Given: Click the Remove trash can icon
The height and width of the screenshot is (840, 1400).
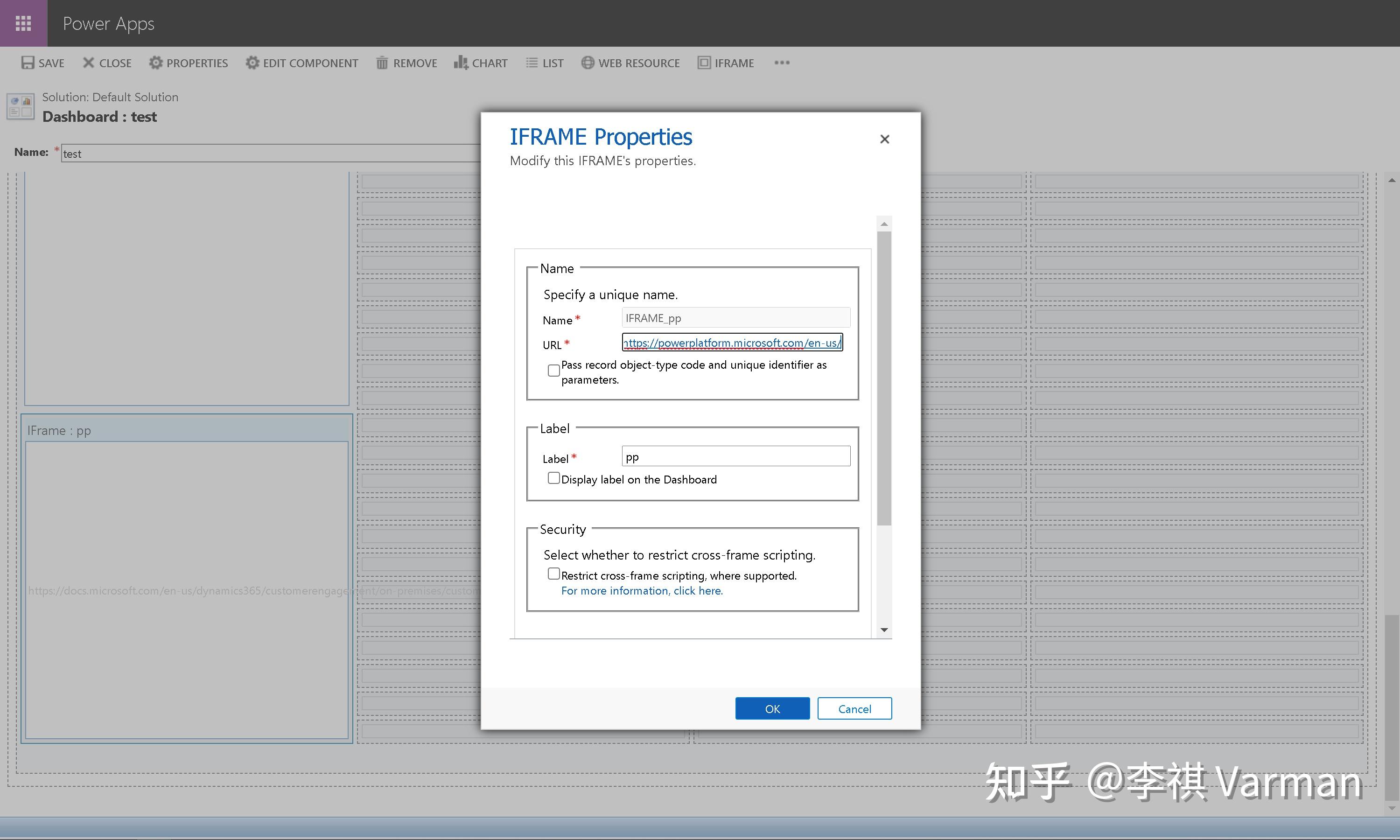Looking at the screenshot, I should [x=382, y=63].
